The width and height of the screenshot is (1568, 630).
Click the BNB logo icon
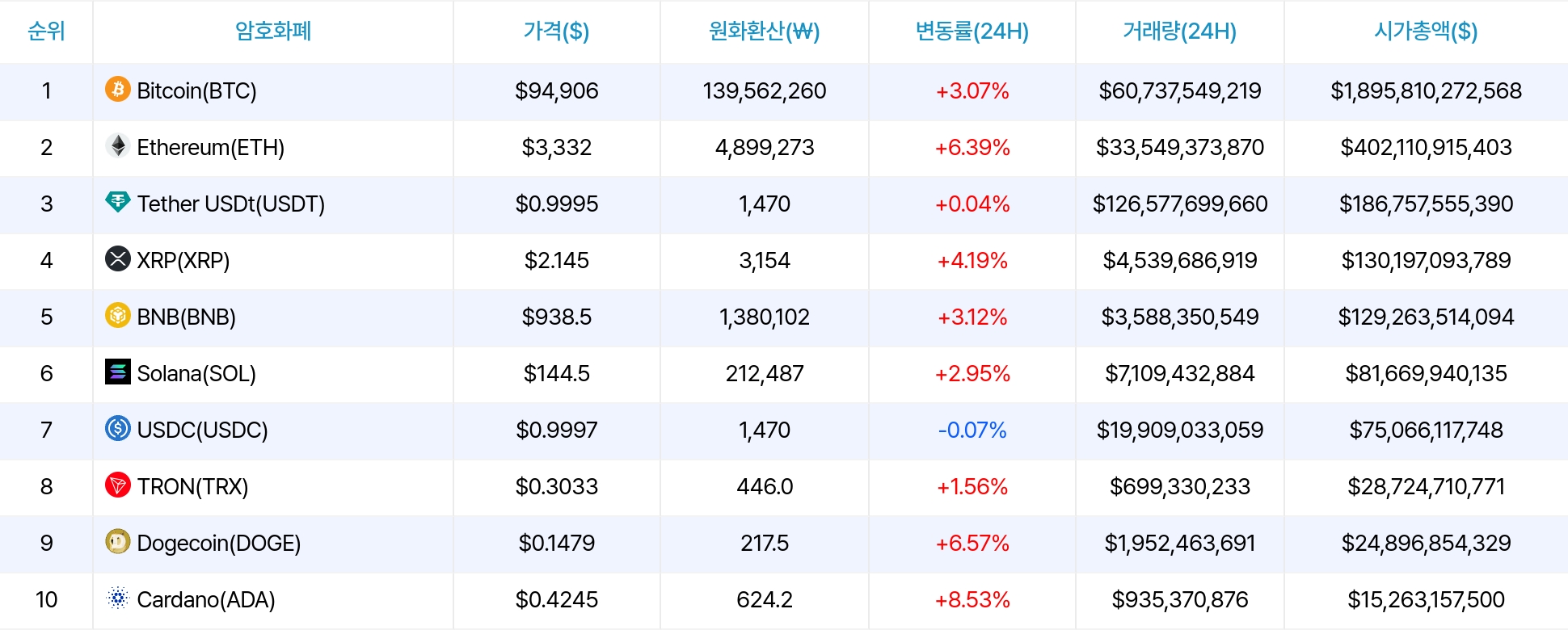[118, 315]
